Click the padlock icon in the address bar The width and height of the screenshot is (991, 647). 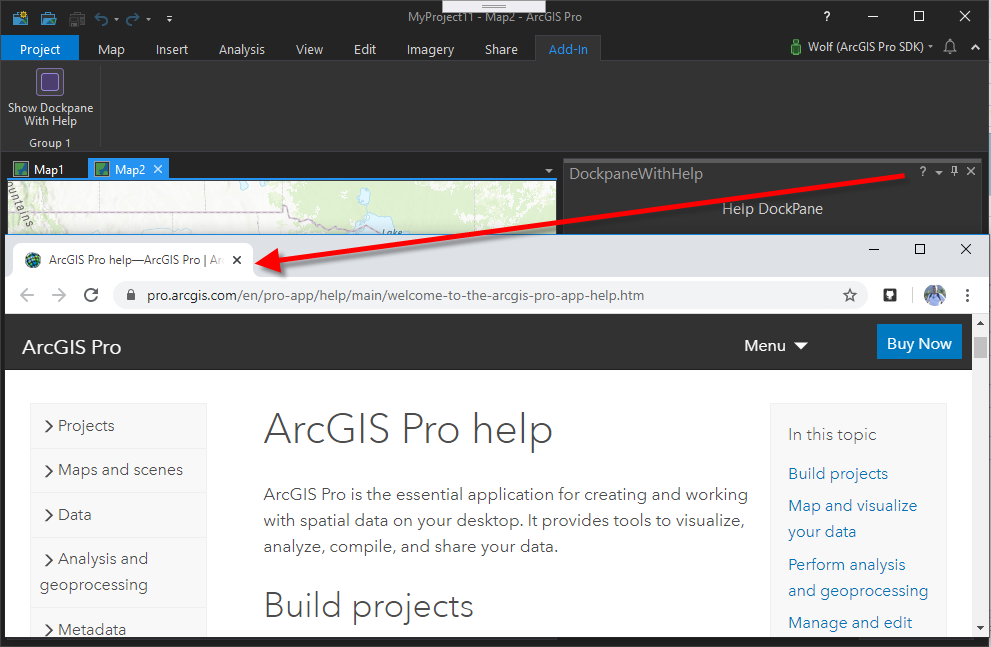click(130, 295)
